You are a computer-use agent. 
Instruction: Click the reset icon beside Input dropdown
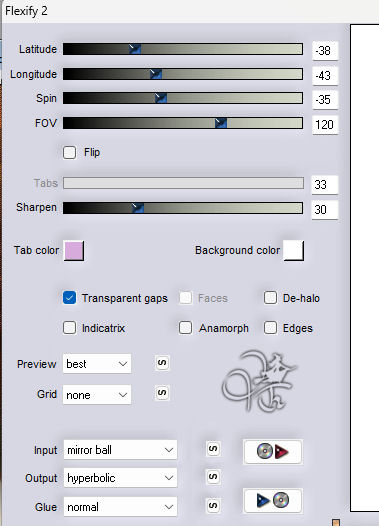[x=213, y=449]
